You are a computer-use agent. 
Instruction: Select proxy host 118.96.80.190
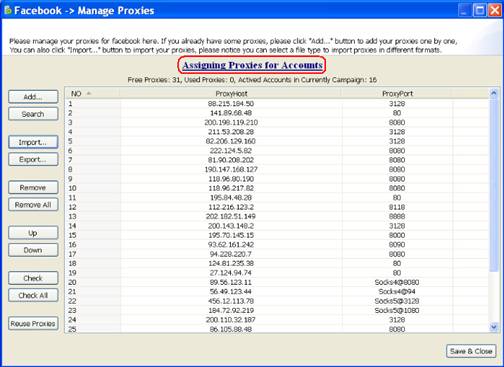(231, 179)
